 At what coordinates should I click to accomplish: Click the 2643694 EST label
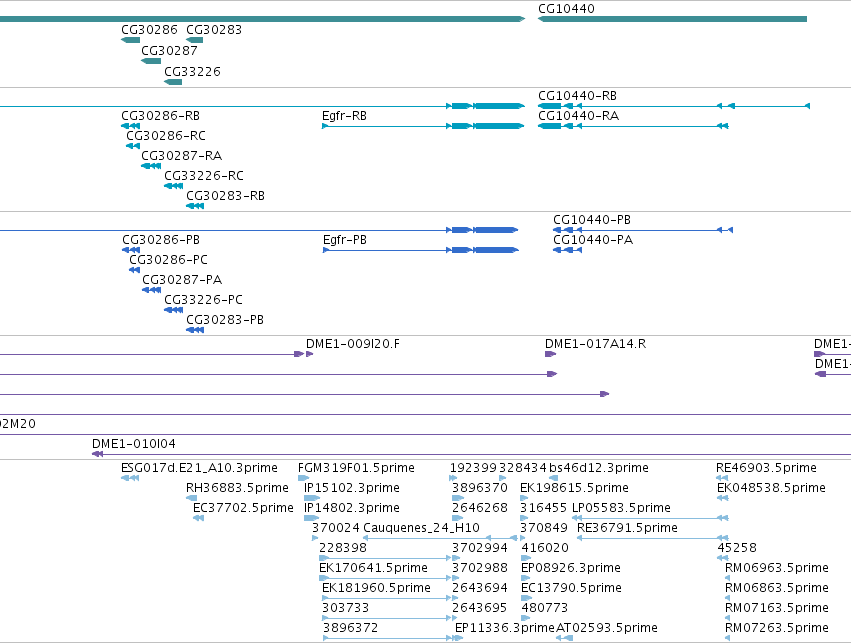[x=480, y=588]
